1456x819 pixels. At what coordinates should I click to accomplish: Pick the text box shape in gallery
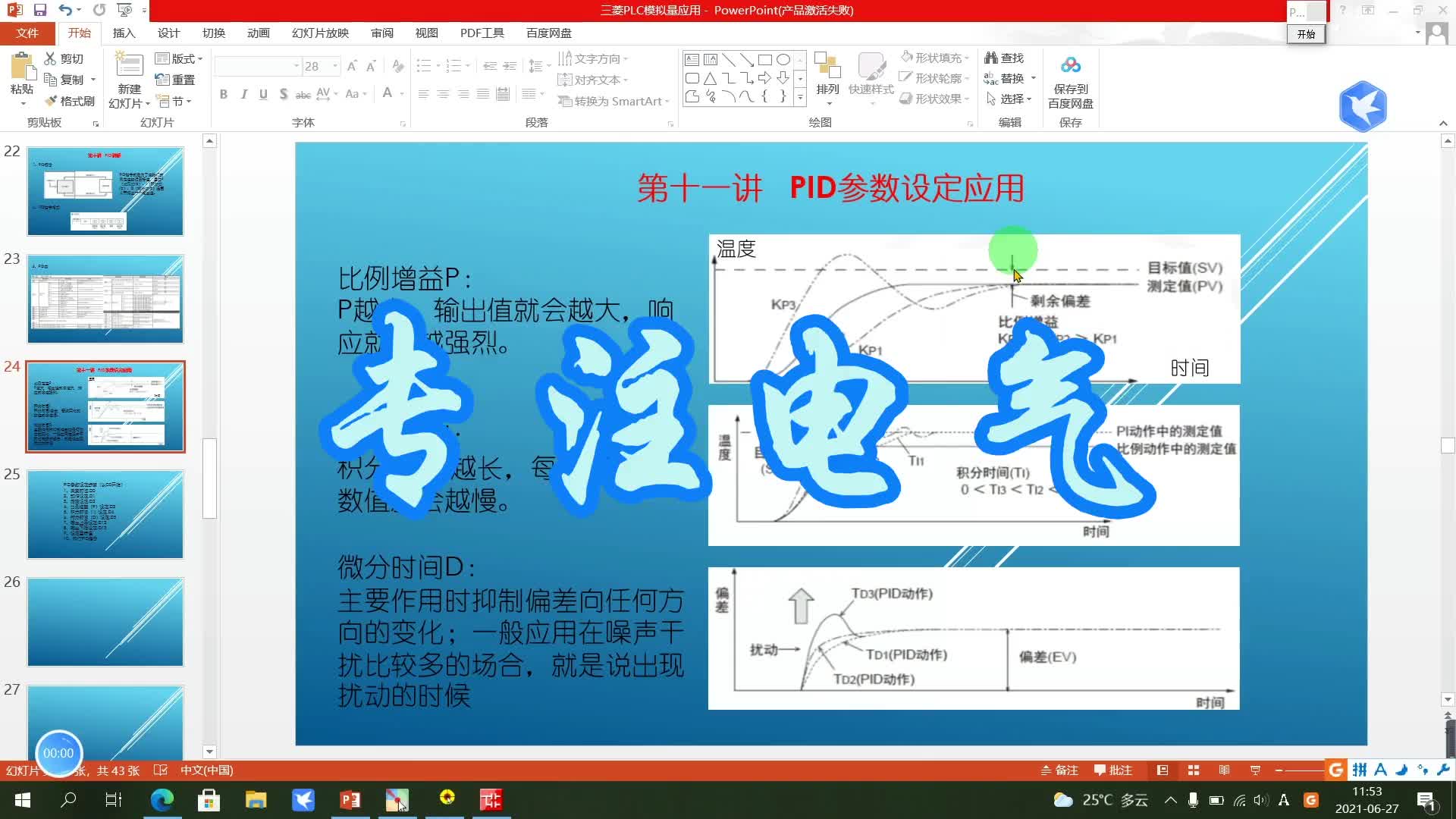pos(692,59)
